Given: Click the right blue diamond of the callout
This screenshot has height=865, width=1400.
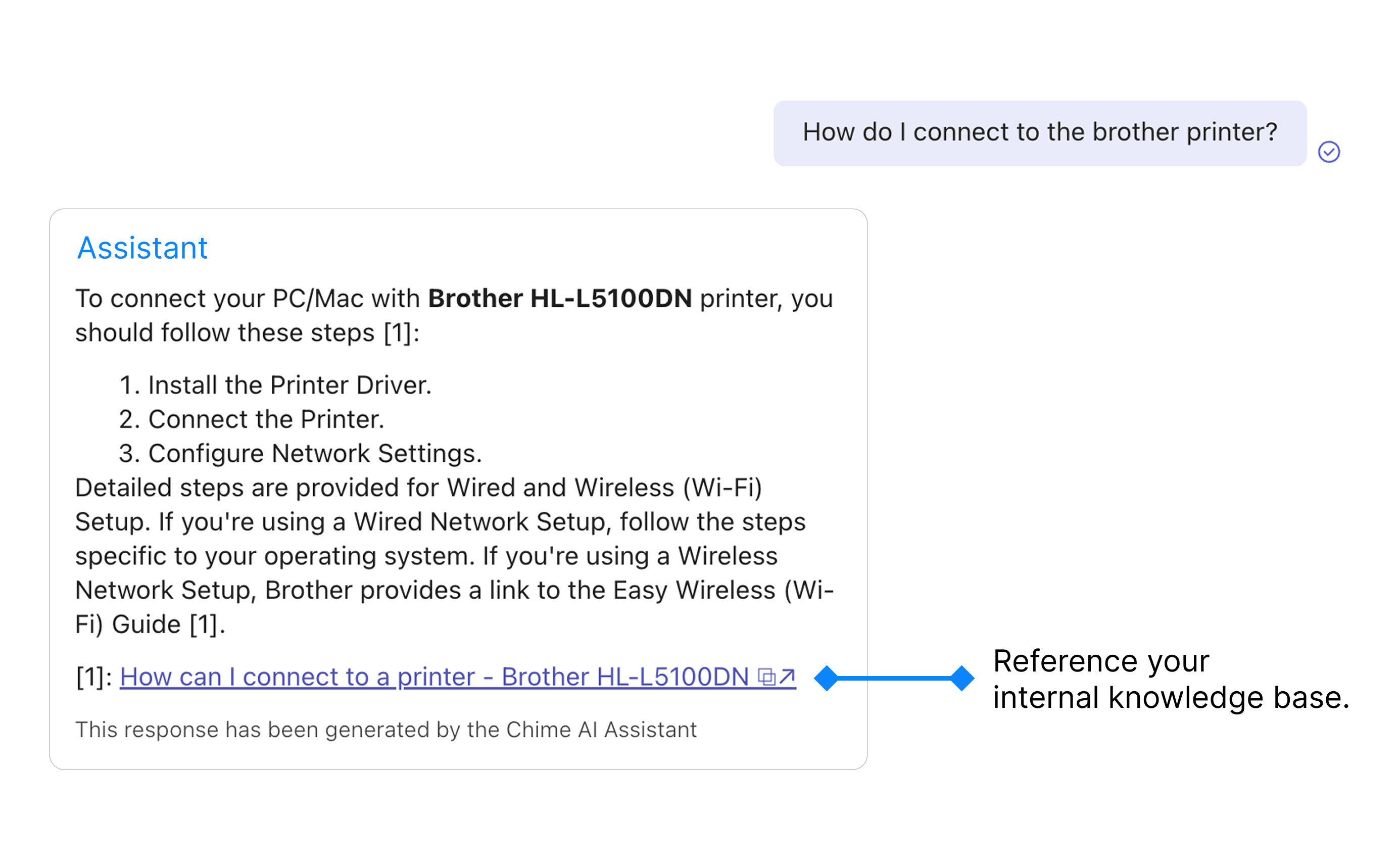Looking at the screenshot, I should (962, 678).
